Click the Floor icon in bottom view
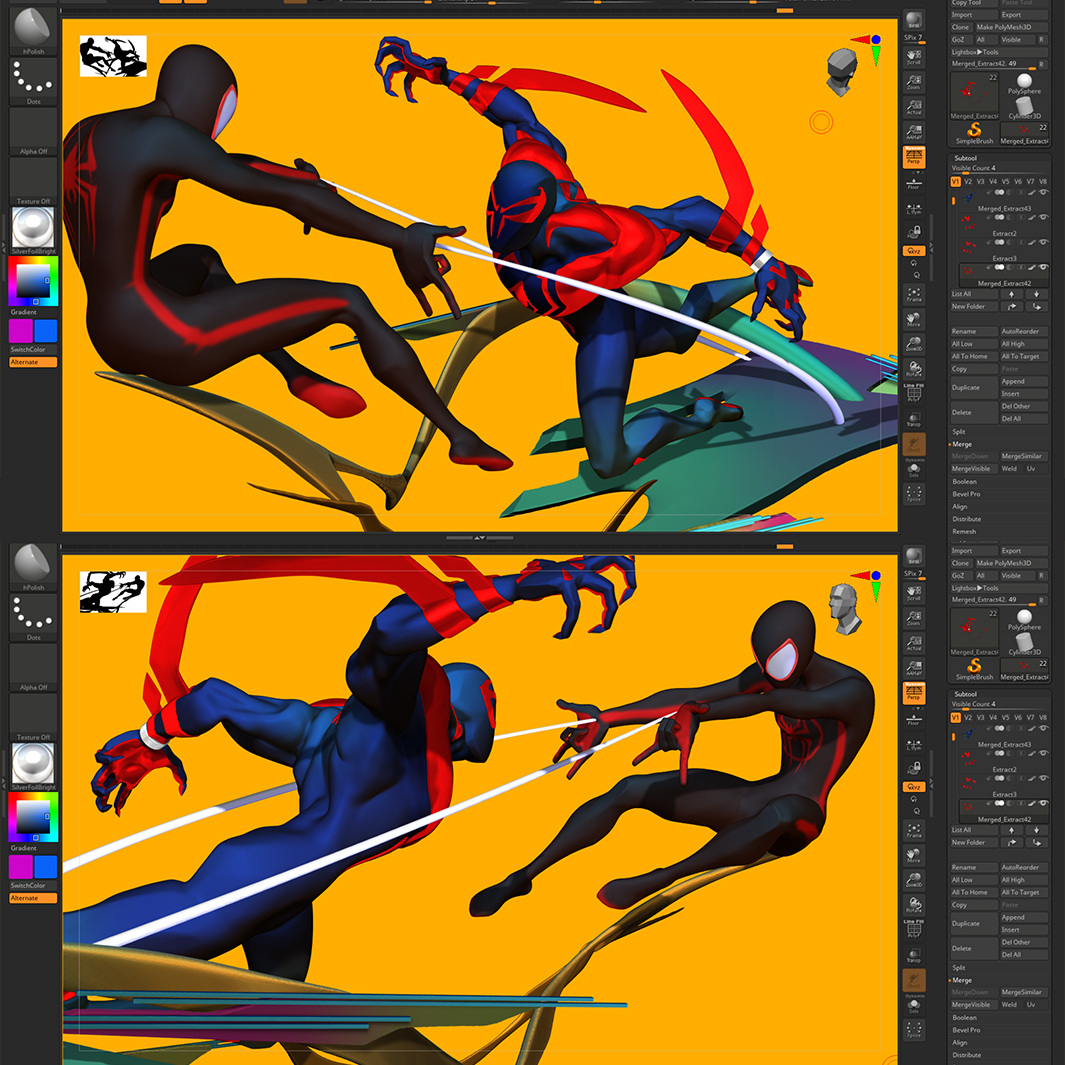This screenshot has height=1065, width=1065. (914, 718)
